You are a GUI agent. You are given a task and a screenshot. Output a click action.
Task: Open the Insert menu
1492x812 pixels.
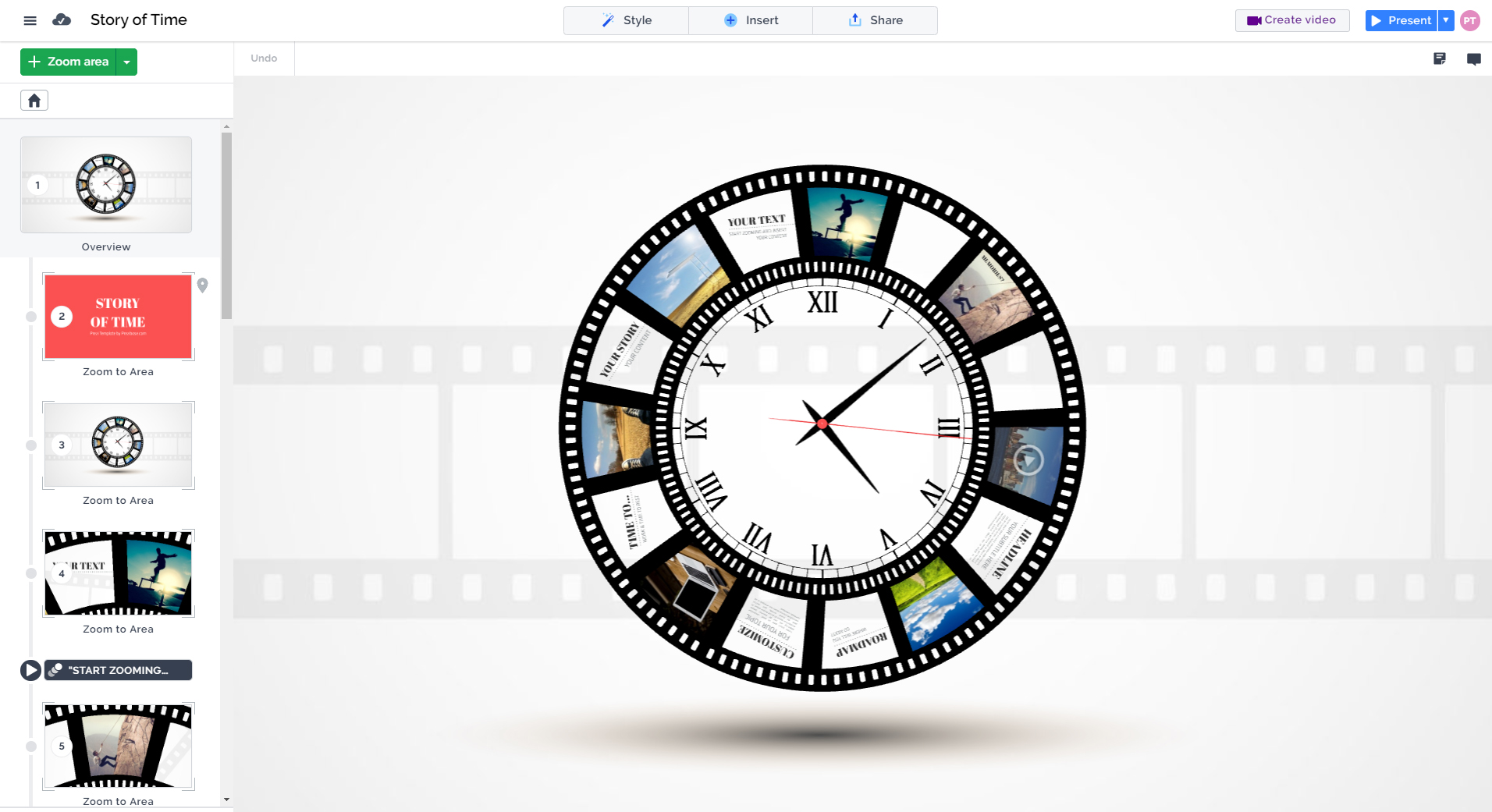tap(750, 20)
